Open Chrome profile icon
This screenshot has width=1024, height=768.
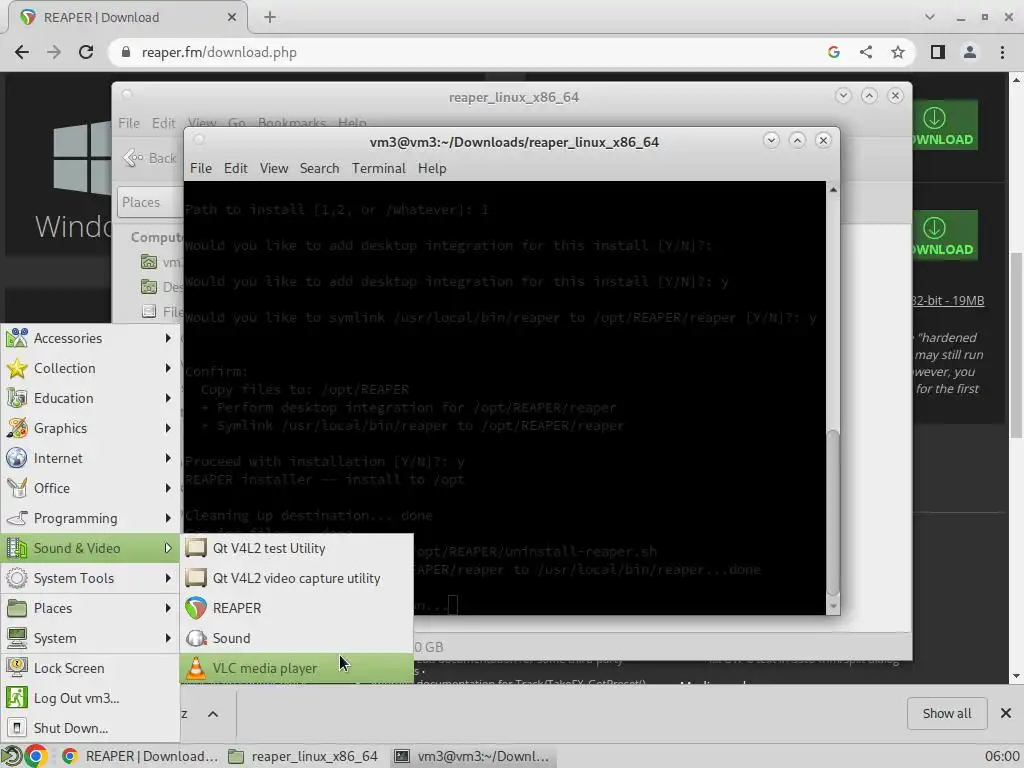(x=970, y=52)
